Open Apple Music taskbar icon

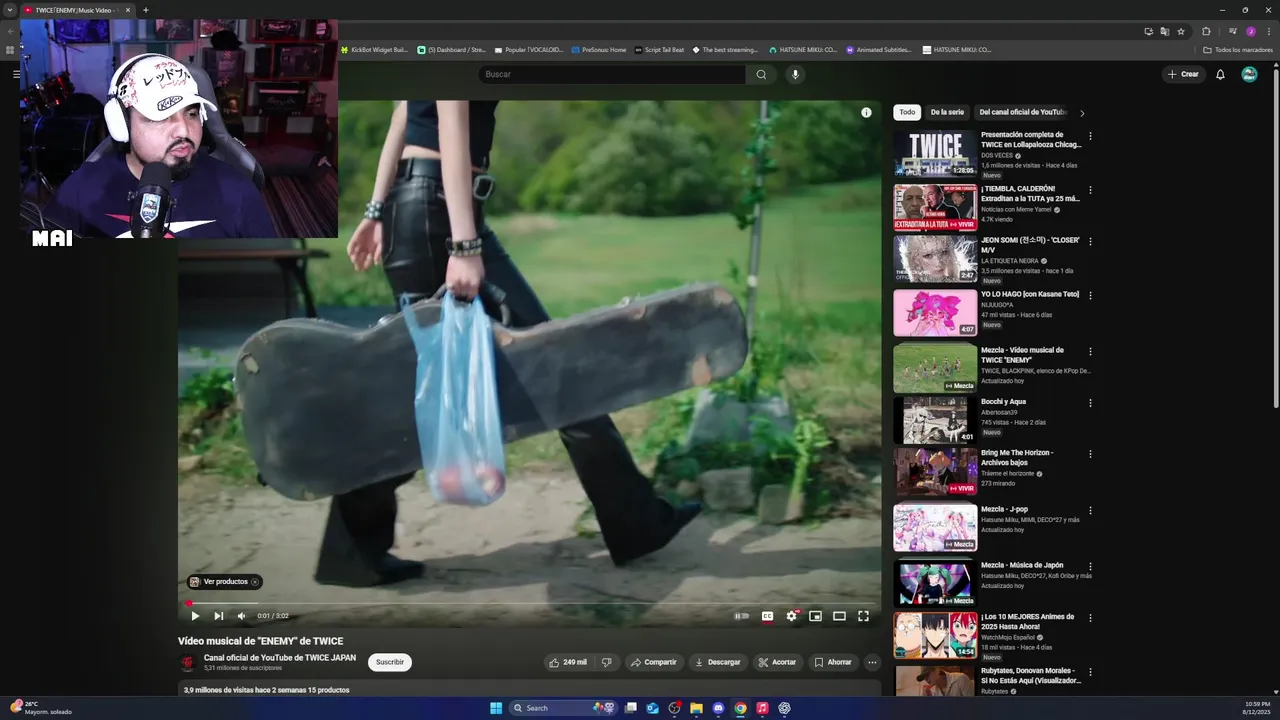coord(762,708)
